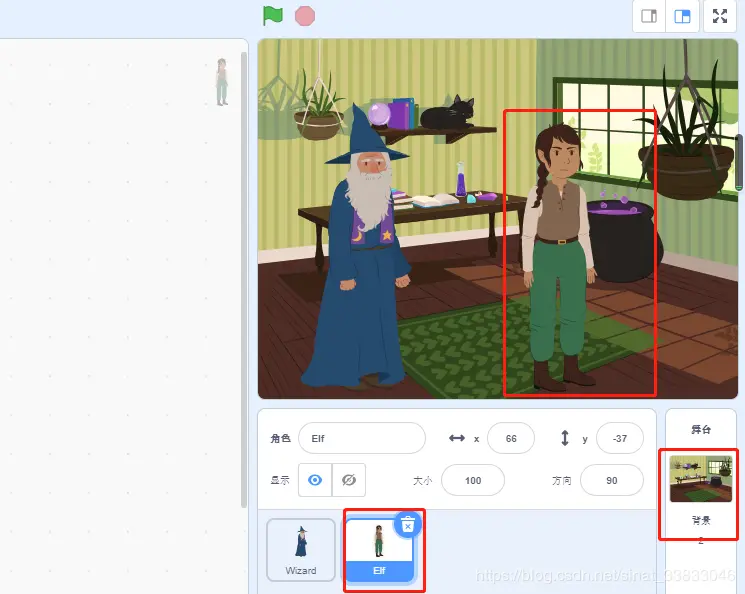Select the Wizard sprite thumbnail
The height and width of the screenshot is (594, 745).
coord(301,550)
